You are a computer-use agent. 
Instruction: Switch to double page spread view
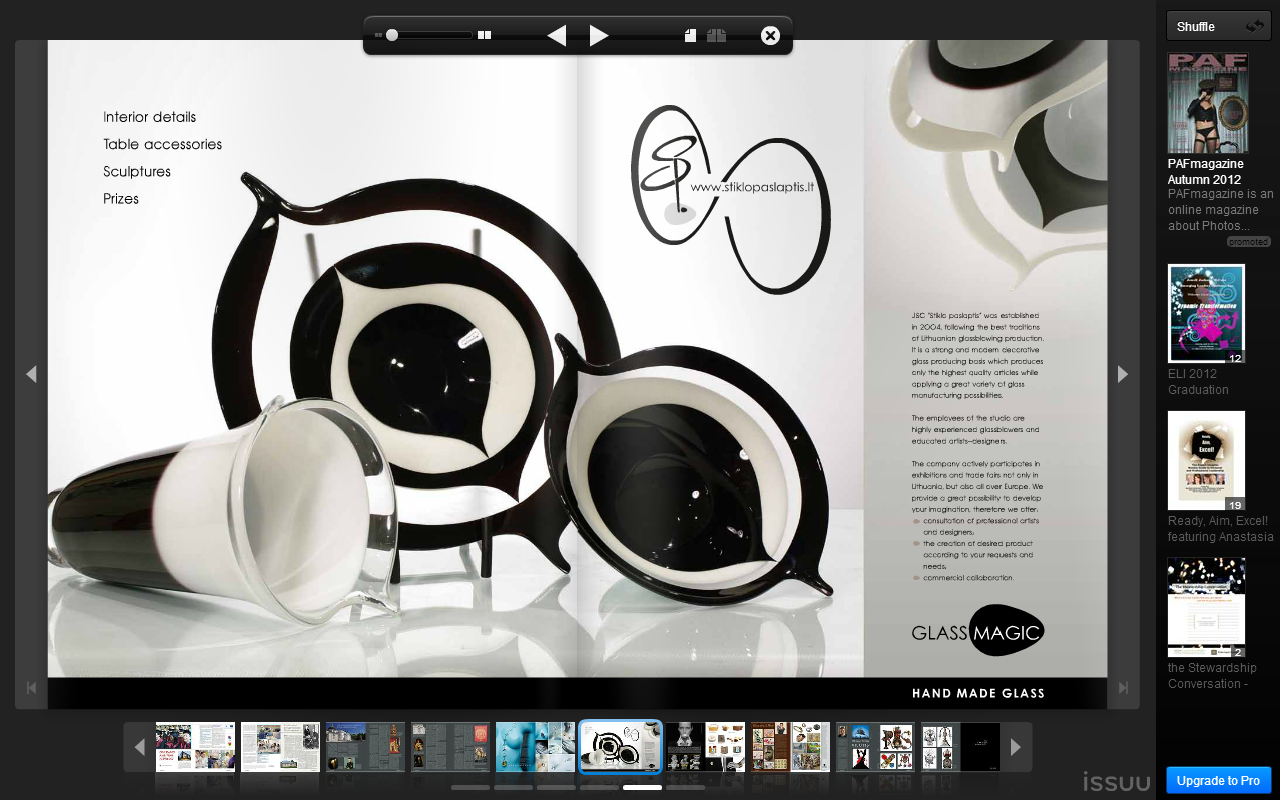click(x=716, y=36)
